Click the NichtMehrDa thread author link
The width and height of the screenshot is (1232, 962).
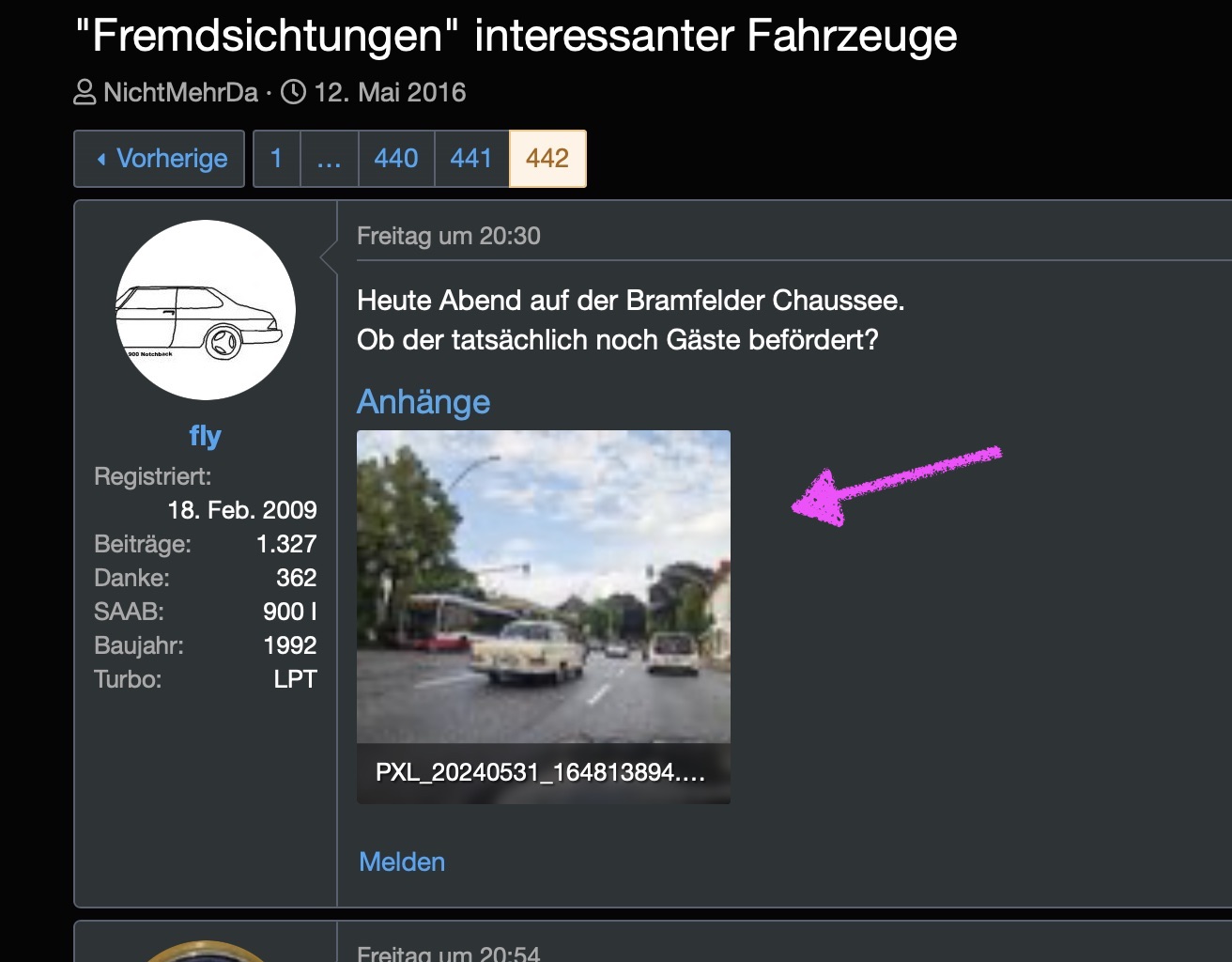(180, 92)
